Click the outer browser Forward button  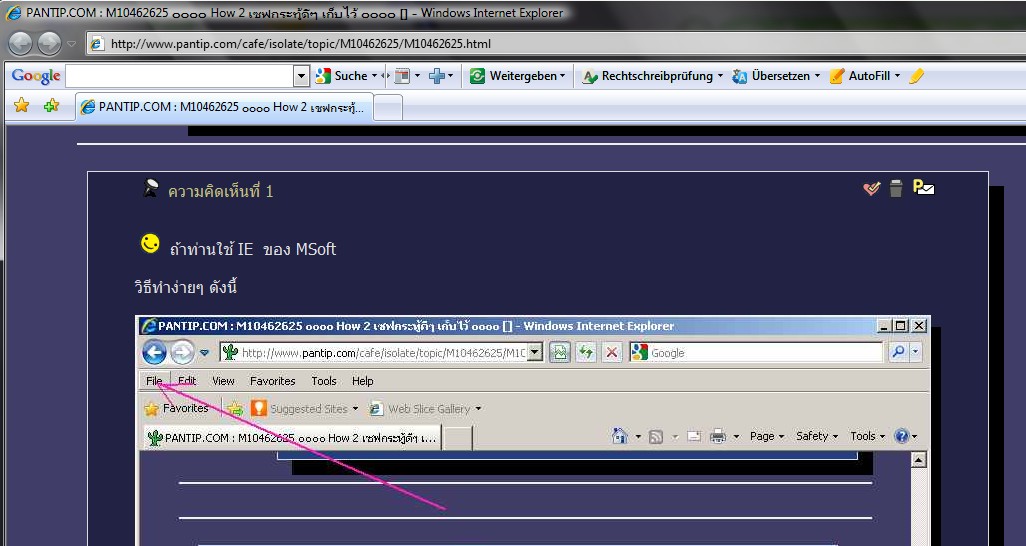[x=49, y=43]
